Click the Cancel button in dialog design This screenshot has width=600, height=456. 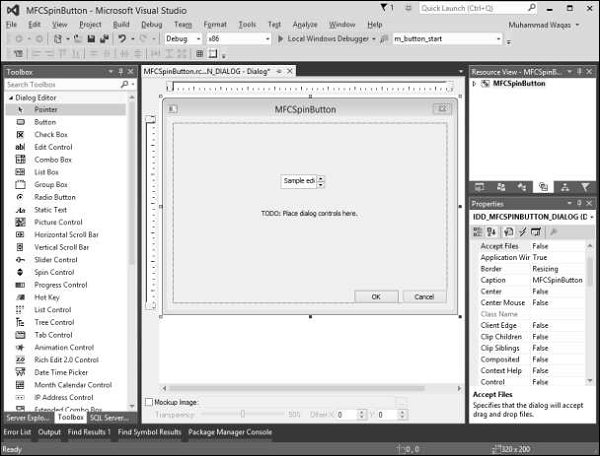coord(424,297)
